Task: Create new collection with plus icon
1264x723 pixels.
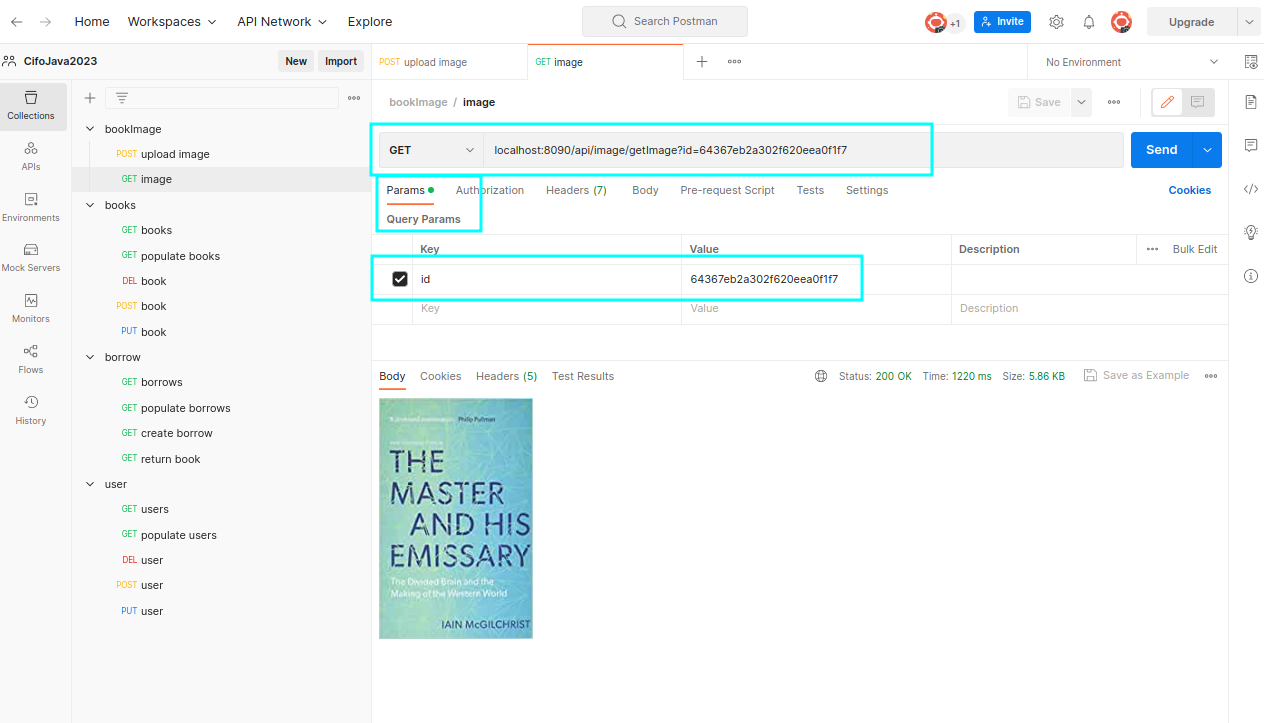Action: [90, 98]
